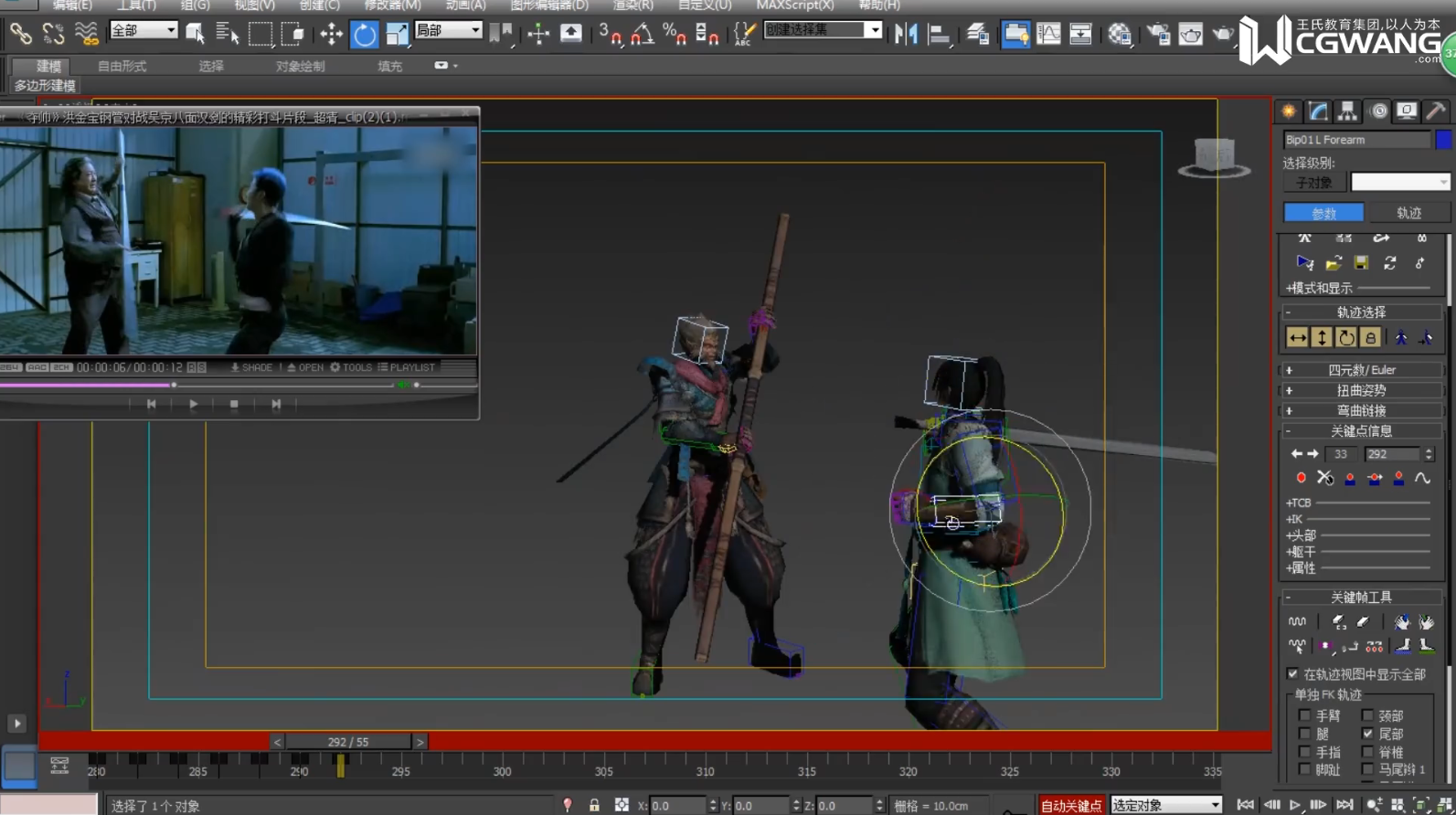The image size is (1456, 815).
Task: Toggle the 3D Snaps icon
Action: (610, 34)
